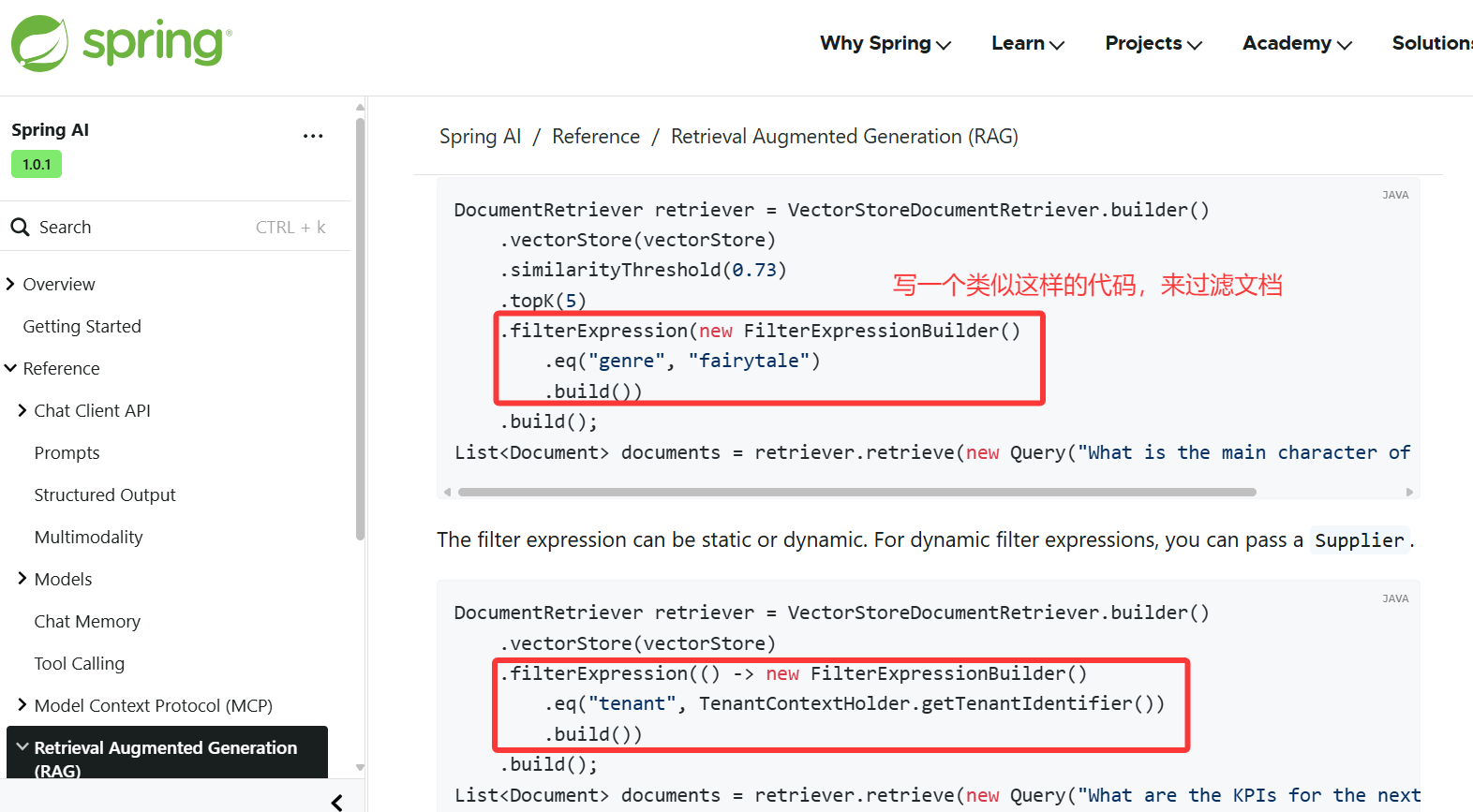Click Retrieval Augmented Generation (RAG) breadcrumb
The height and width of the screenshot is (812, 1473).
844,137
